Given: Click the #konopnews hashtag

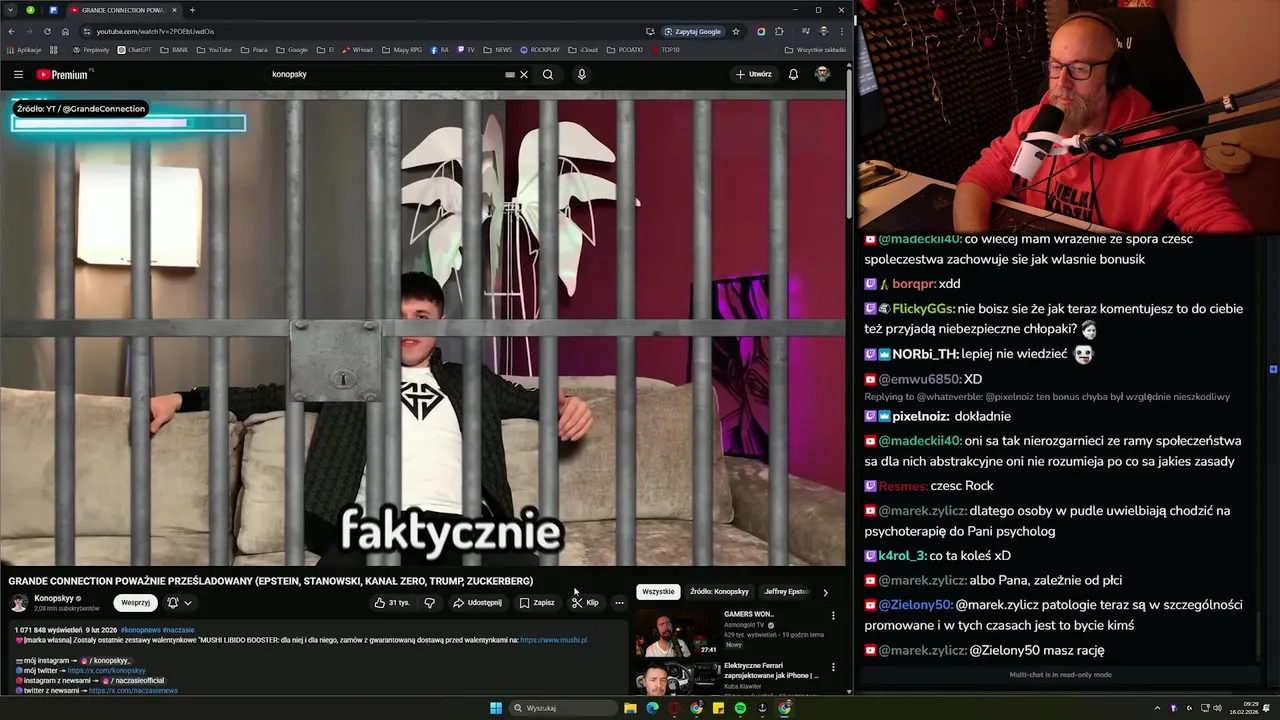Looking at the screenshot, I should point(140,630).
